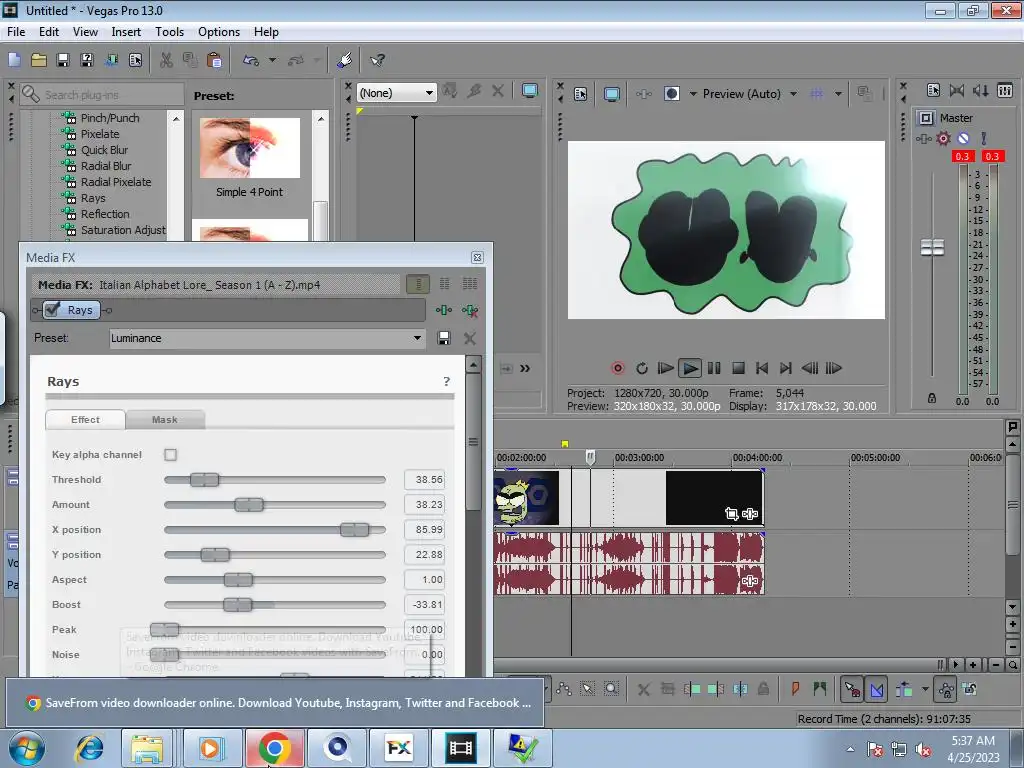
Task: Click the Plug-In Chain icon in Media FX
Action: click(444, 310)
